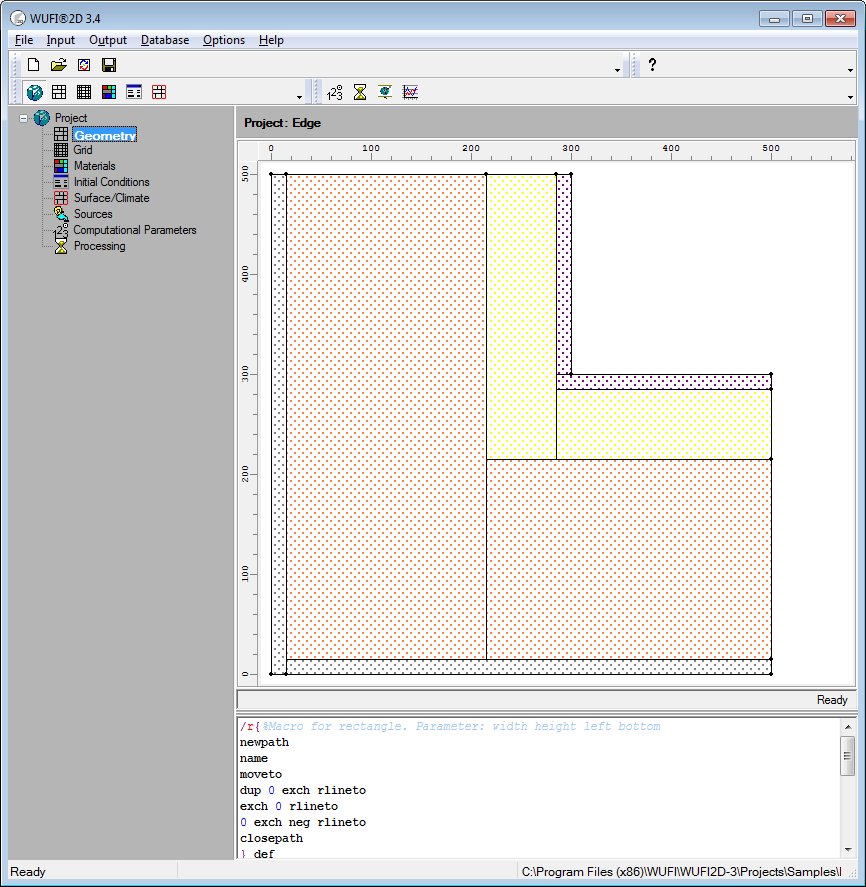Click the graph output toolbar icon

[x=410, y=92]
